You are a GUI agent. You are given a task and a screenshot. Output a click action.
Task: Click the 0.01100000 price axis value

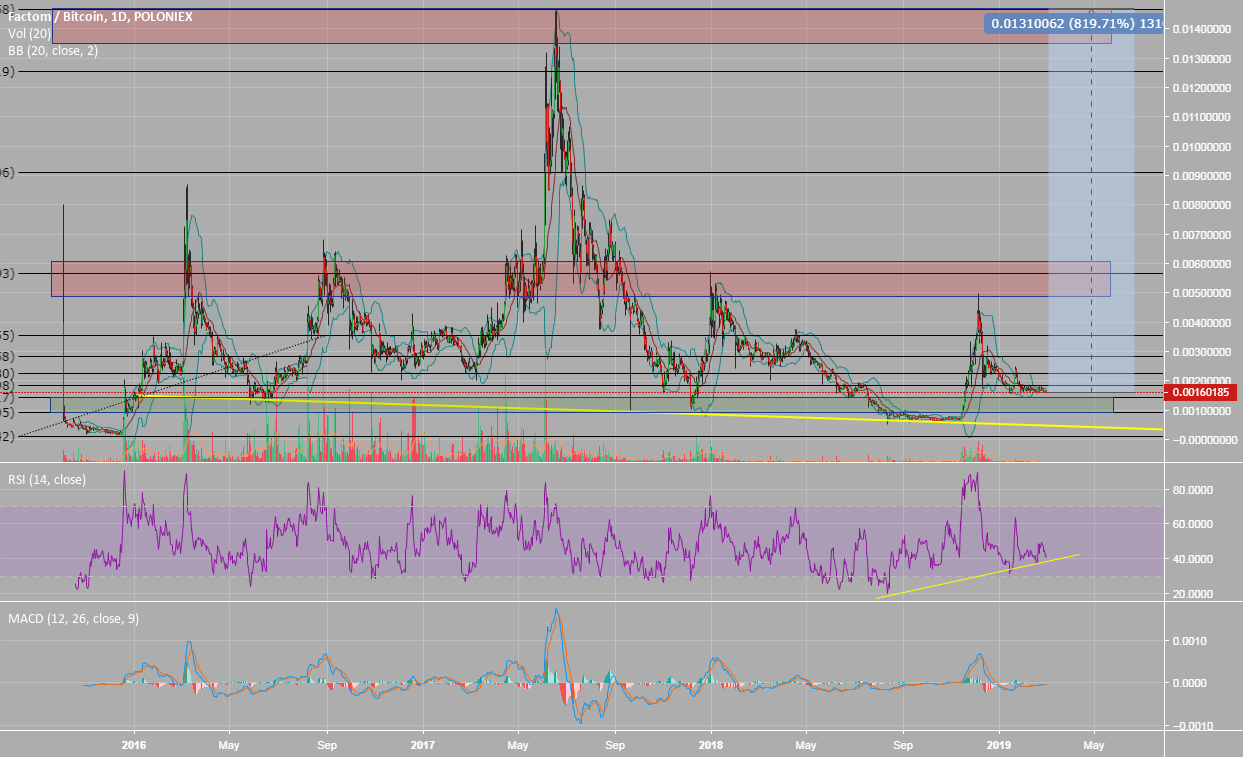(x=1200, y=117)
